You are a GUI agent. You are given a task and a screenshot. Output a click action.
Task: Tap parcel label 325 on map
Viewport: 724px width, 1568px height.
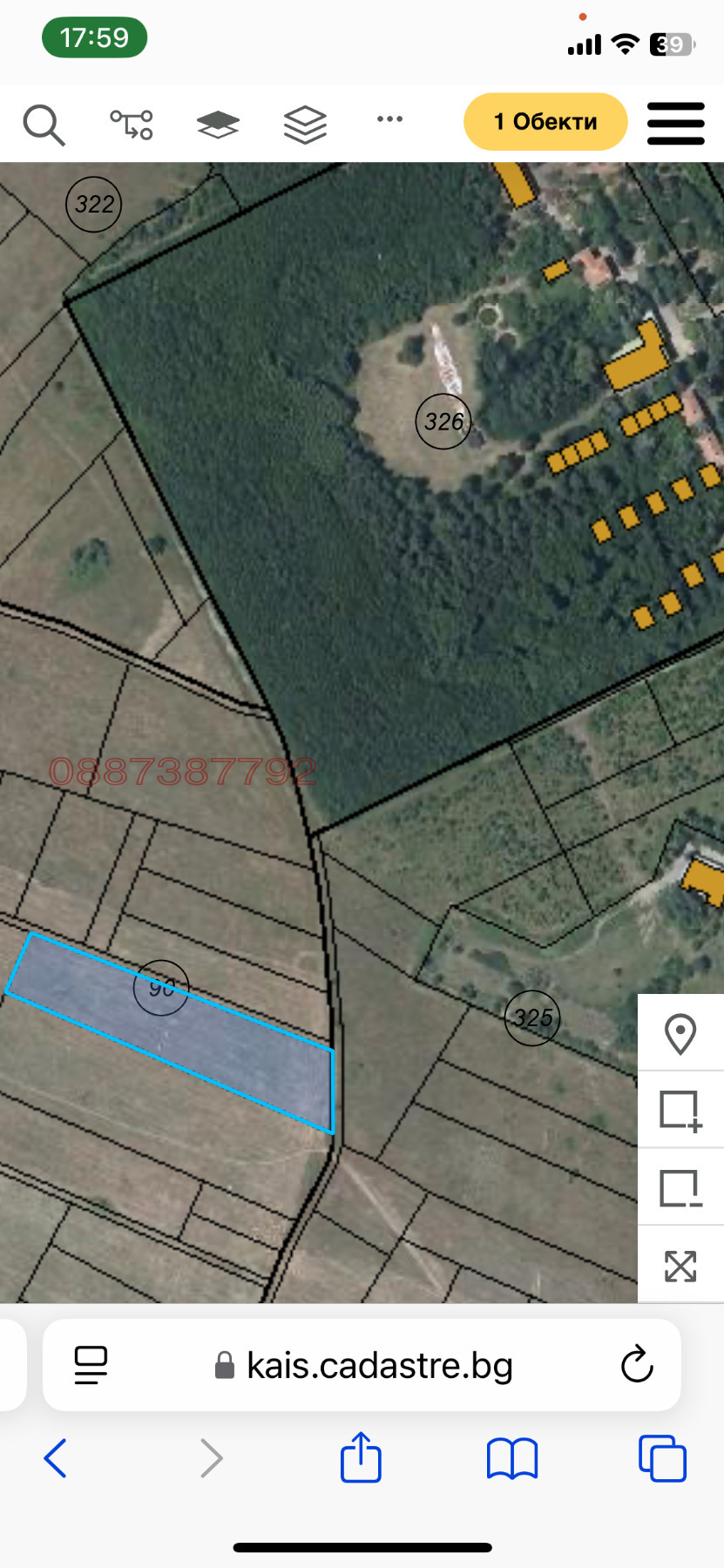click(x=532, y=1017)
